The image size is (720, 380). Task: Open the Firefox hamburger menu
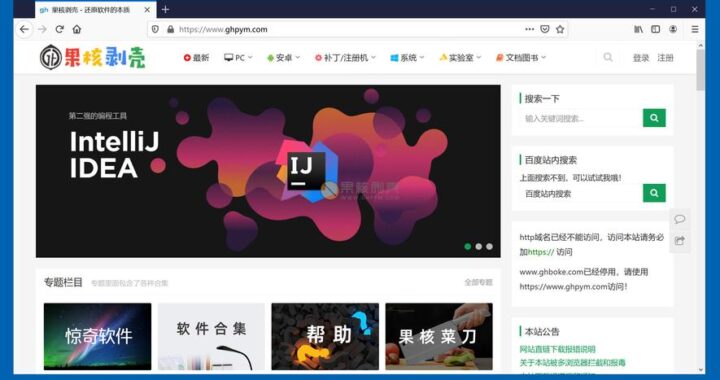click(695, 29)
